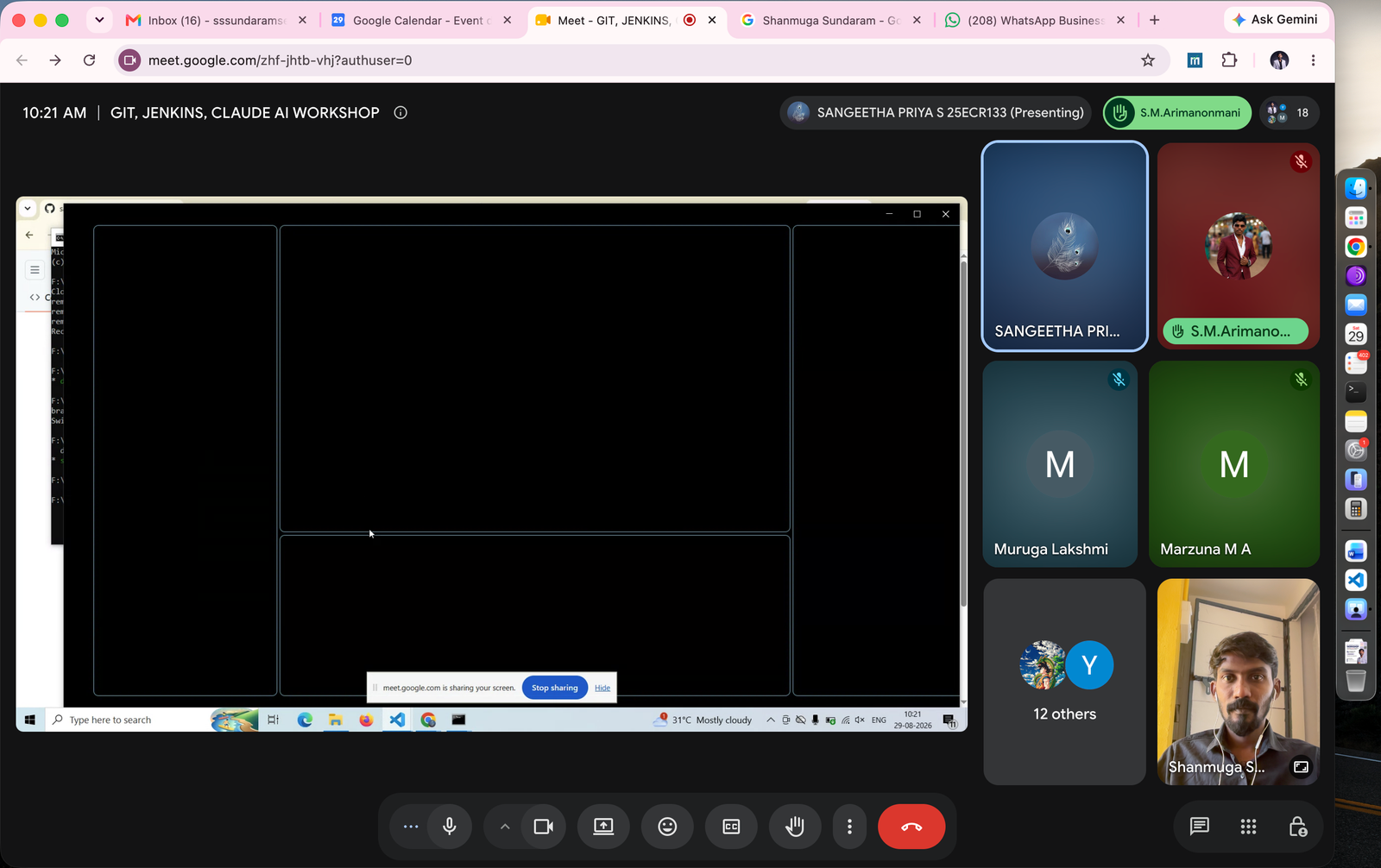Mute the microphone in Meet controls

pyautogui.click(x=450, y=827)
